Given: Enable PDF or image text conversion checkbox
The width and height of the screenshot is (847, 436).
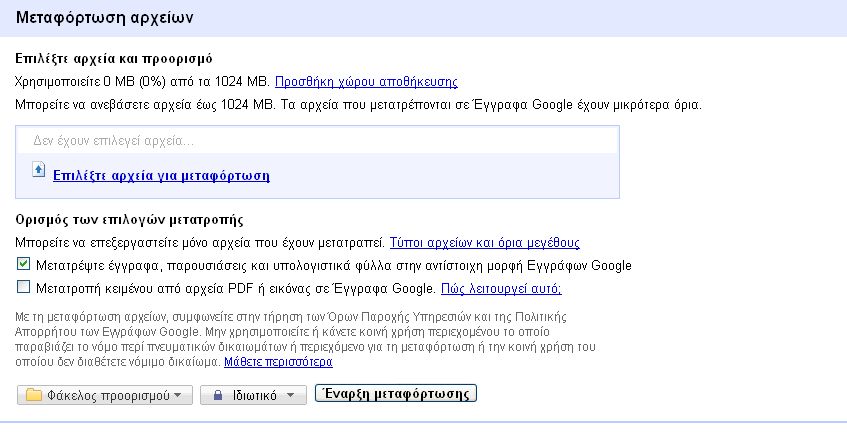Looking at the screenshot, I should [24, 289].
